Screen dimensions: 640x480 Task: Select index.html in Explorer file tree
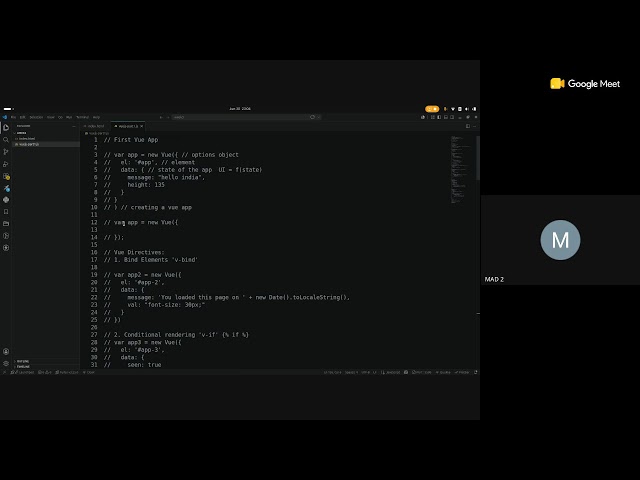pyautogui.click(x=46, y=139)
